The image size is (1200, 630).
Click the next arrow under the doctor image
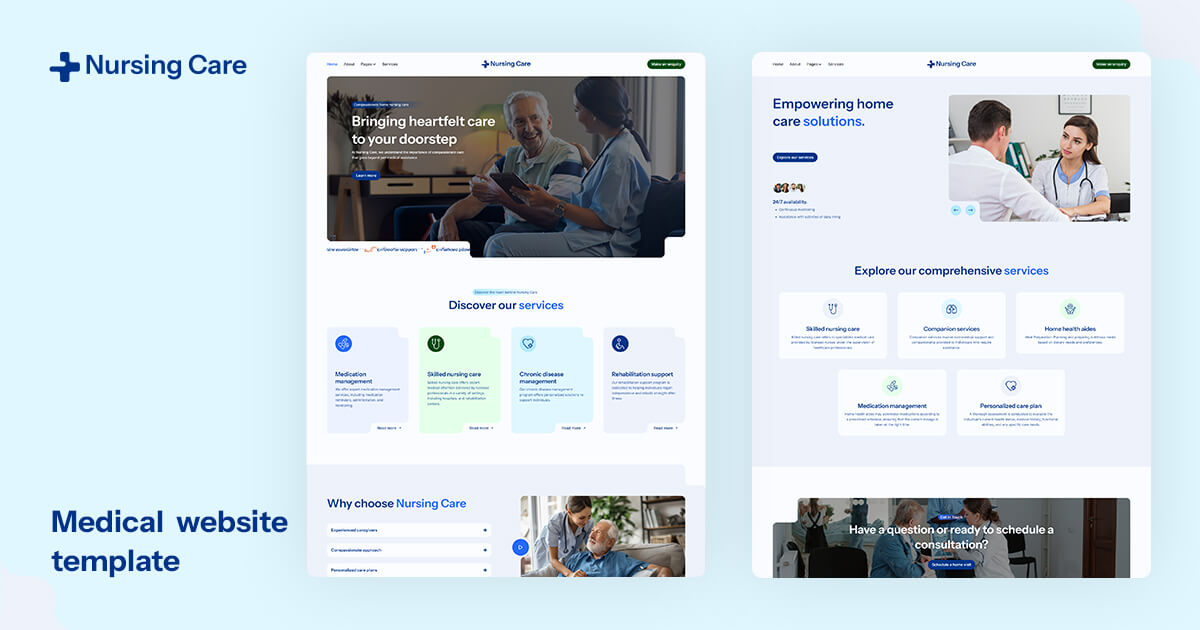[x=970, y=209]
